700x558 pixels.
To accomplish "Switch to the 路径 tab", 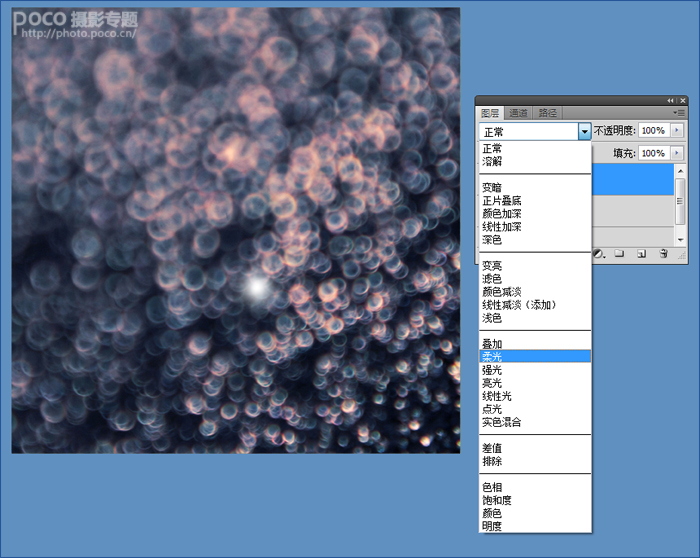I will [x=547, y=113].
